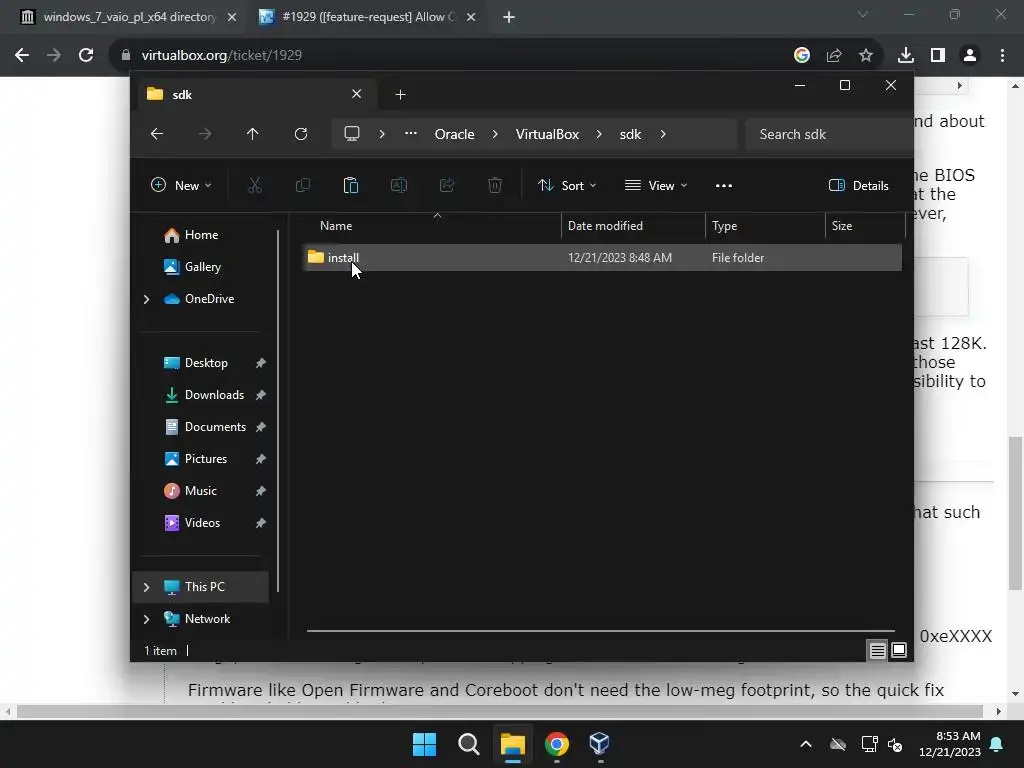Switch to #1929 feature-request Chrome tab

pyautogui.click(x=369, y=17)
